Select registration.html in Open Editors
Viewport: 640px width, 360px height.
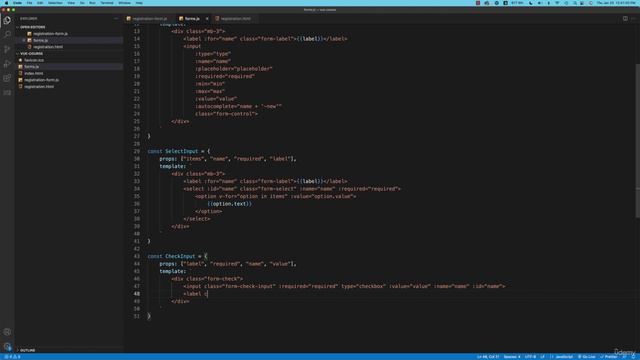point(48,47)
